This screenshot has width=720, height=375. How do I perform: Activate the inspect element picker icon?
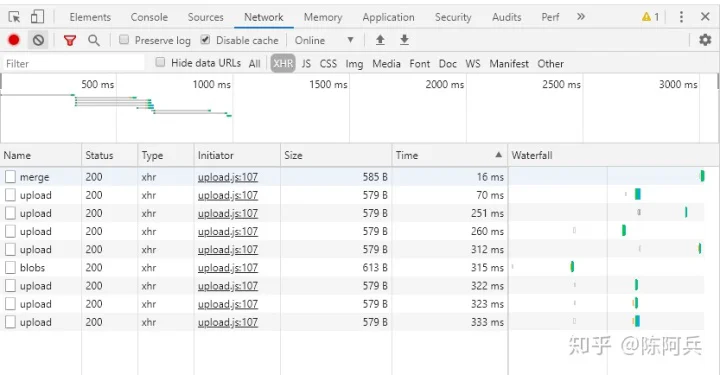point(14,17)
